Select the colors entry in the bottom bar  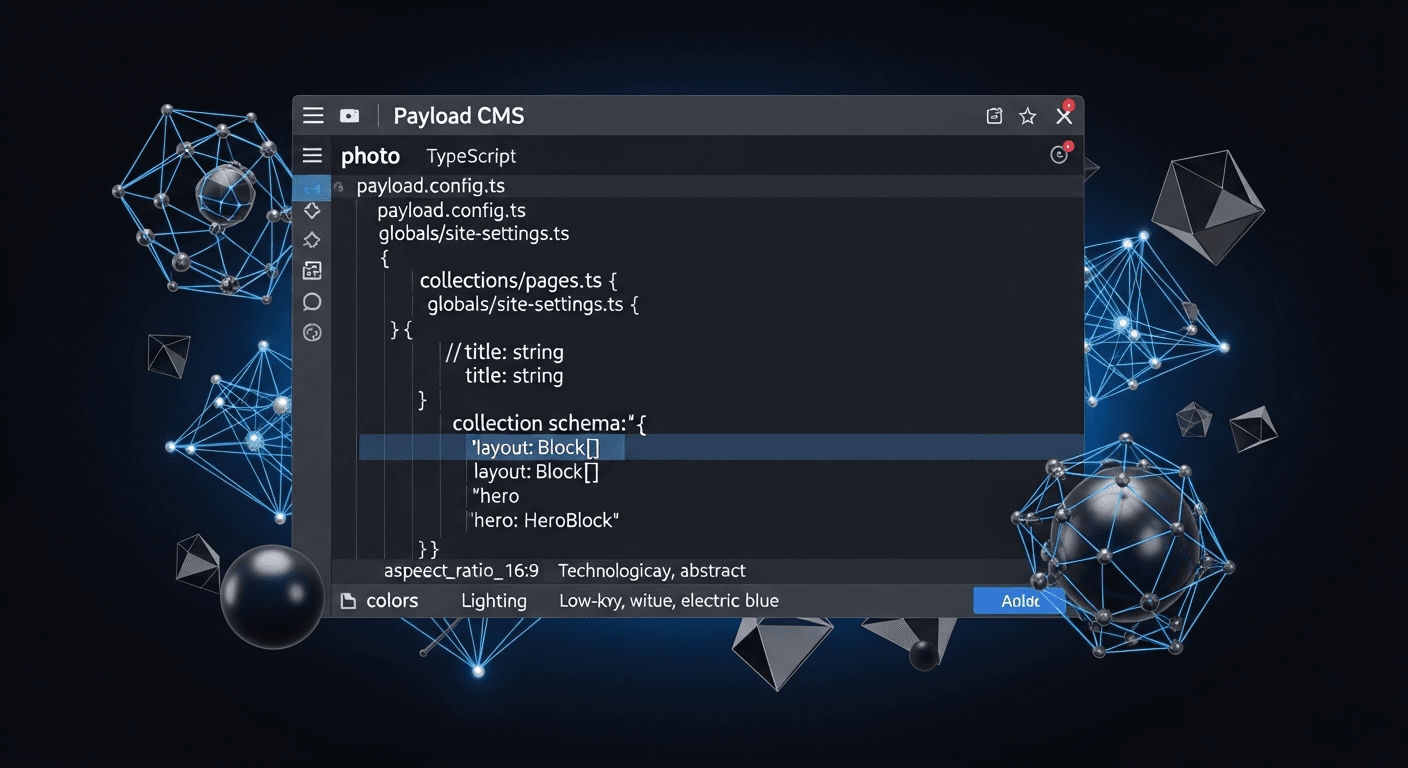[392, 601]
